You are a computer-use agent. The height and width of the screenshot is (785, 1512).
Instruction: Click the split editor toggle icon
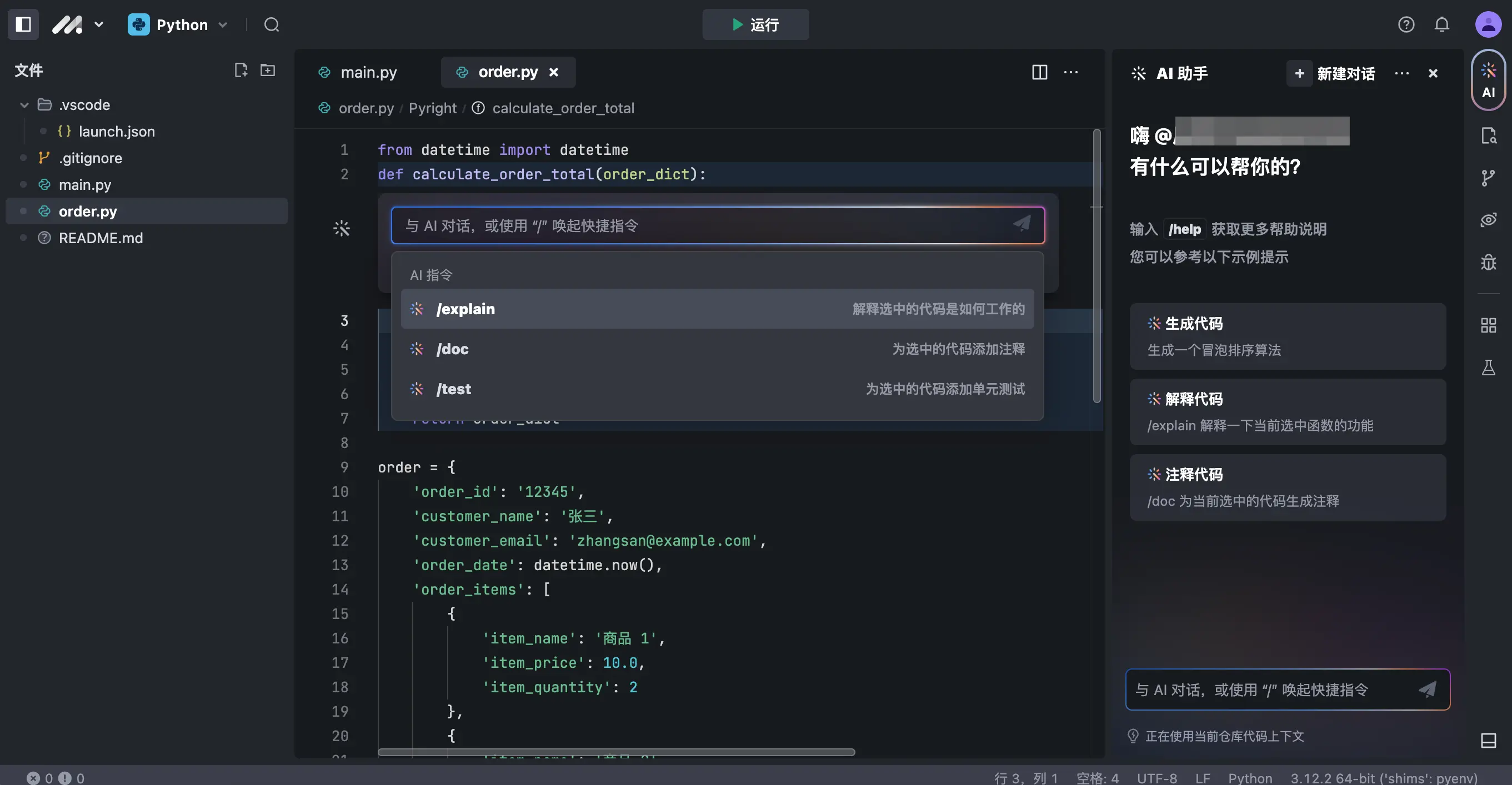pyautogui.click(x=1040, y=72)
